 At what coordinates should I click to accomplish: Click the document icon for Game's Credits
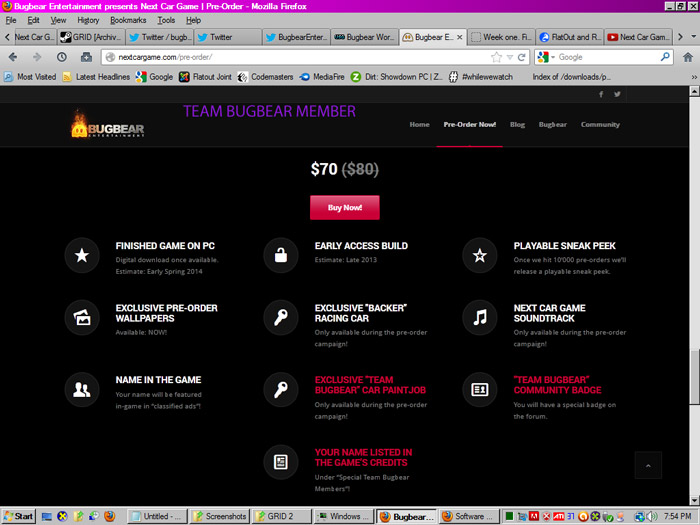281,462
